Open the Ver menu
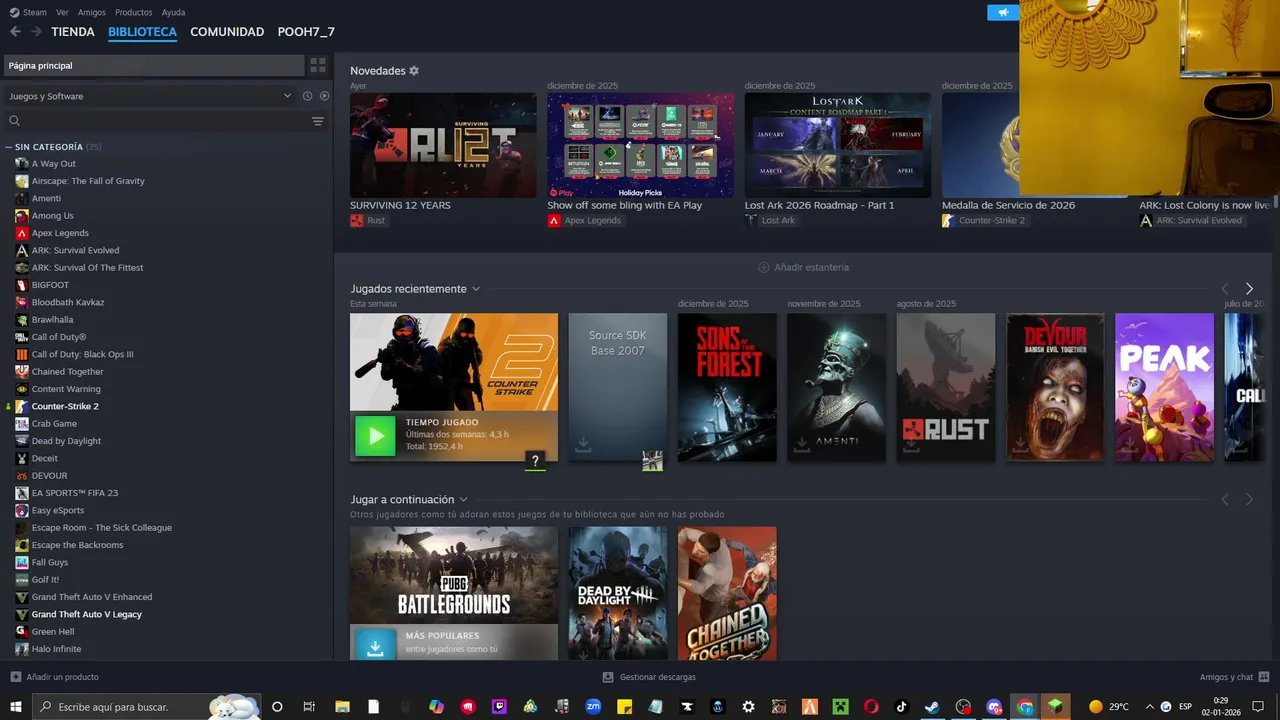 [62, 12]
